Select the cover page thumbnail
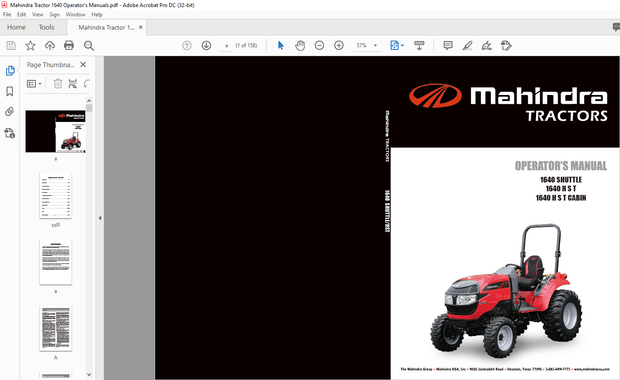Image resolution: width=620 pixels, height=380 pixels. tap(55, 131)
